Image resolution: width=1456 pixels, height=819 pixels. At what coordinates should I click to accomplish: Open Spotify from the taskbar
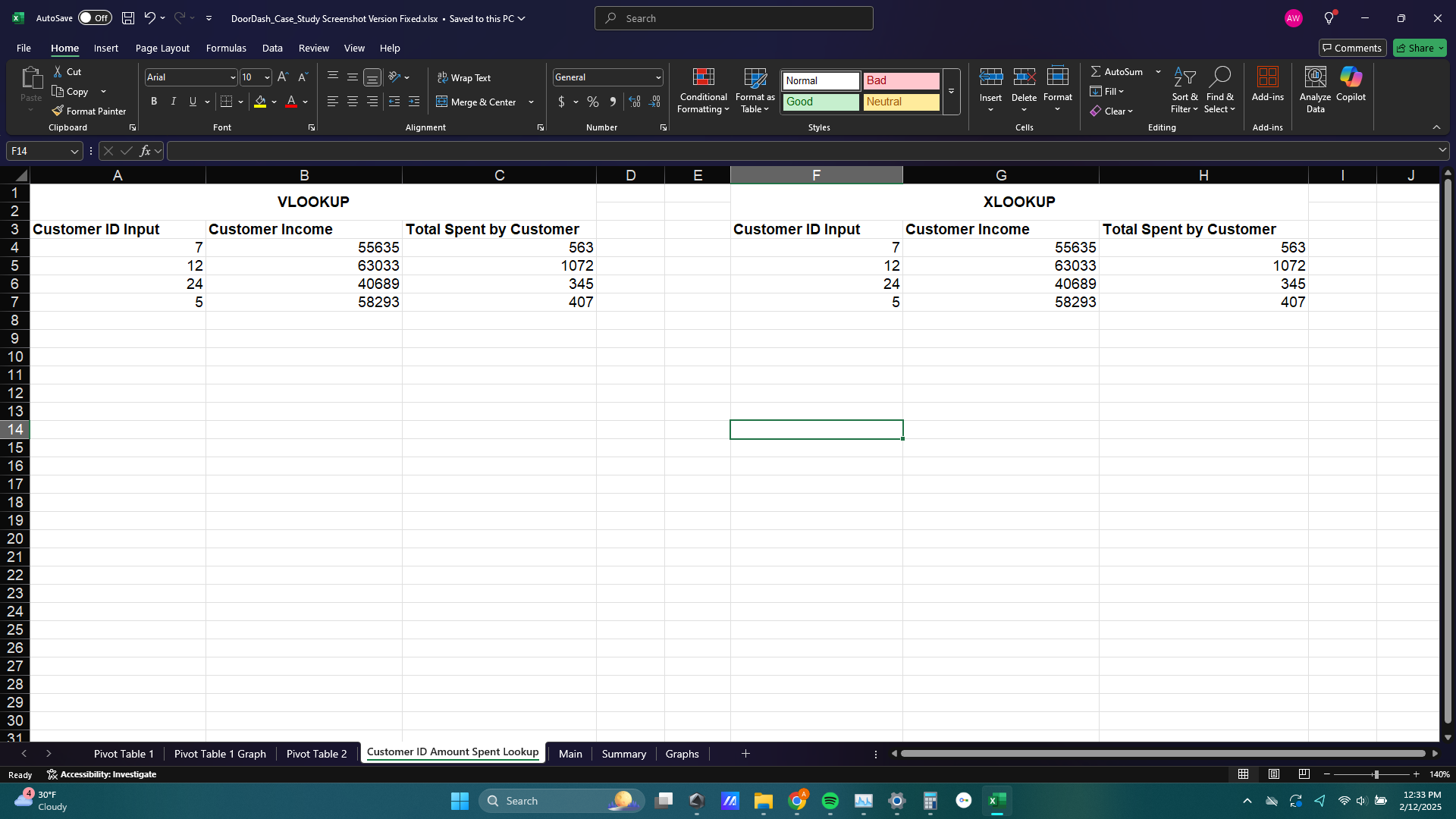click(830, 801)
